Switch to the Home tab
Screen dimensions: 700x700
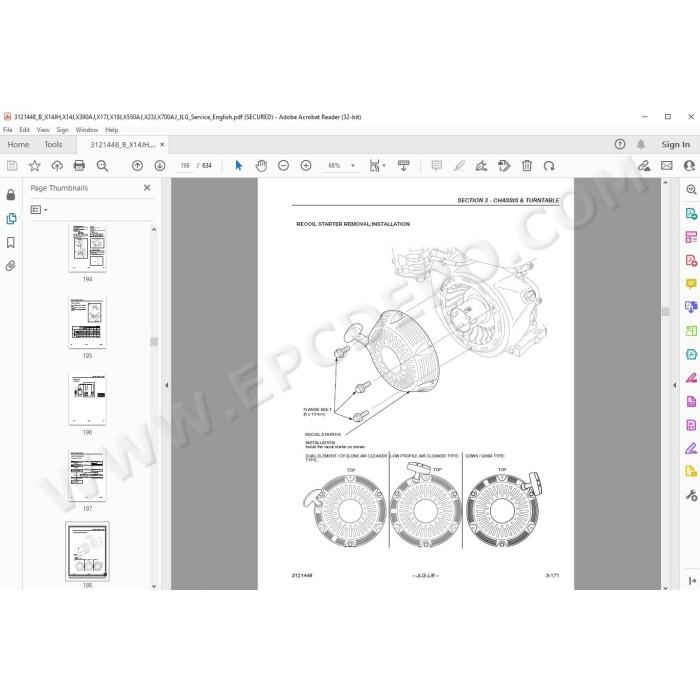(18, 144)
